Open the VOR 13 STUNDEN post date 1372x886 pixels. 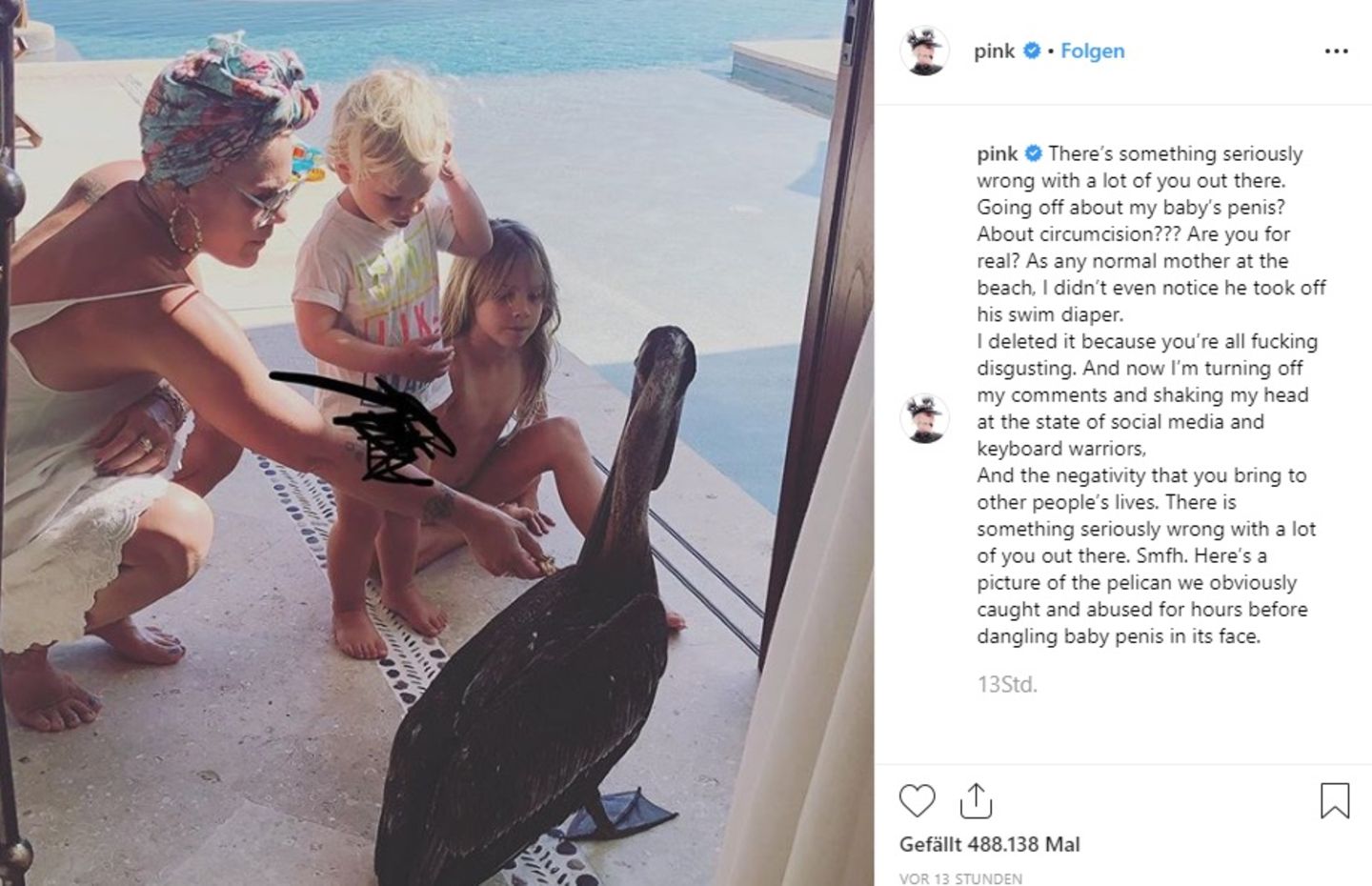tap(961, 878)
